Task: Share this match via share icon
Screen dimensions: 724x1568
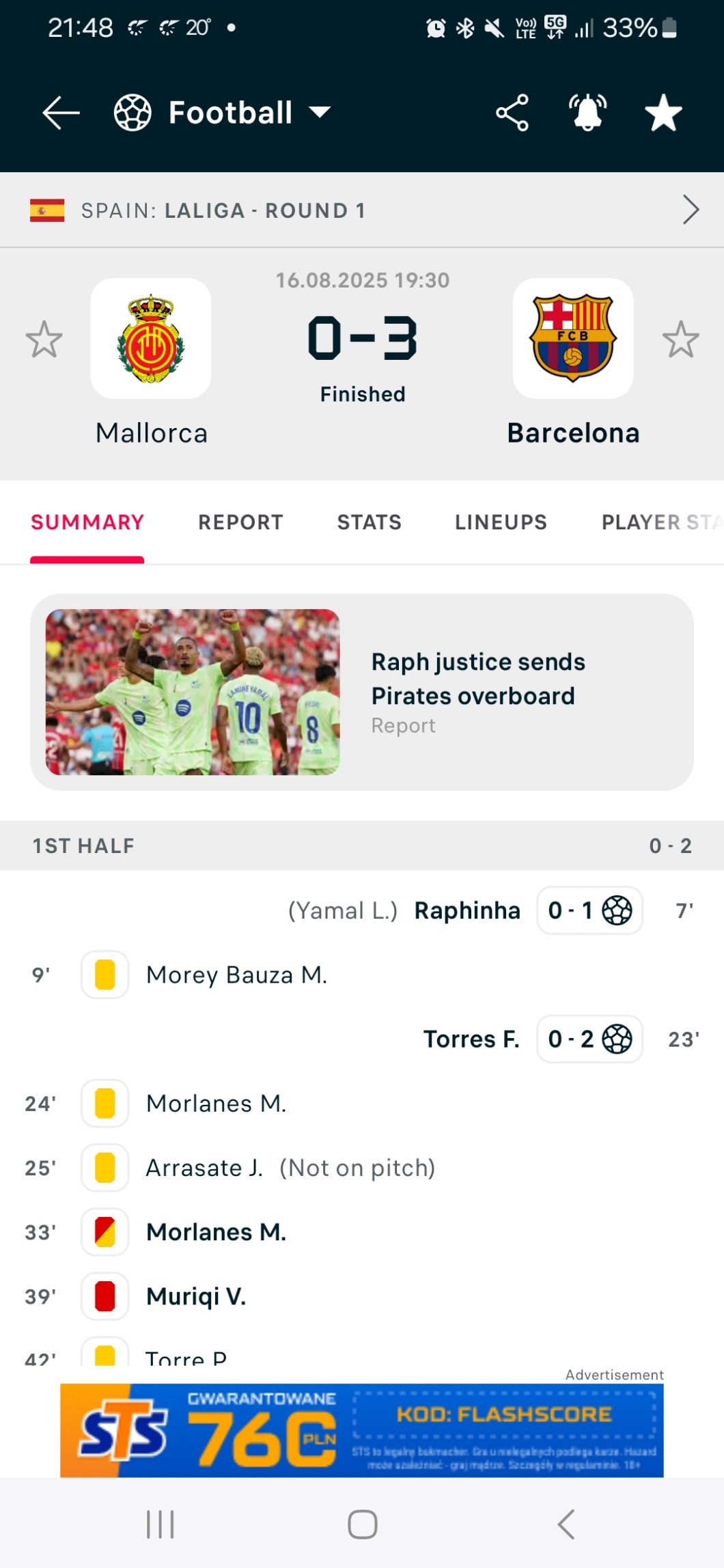Action: point(512,113)
